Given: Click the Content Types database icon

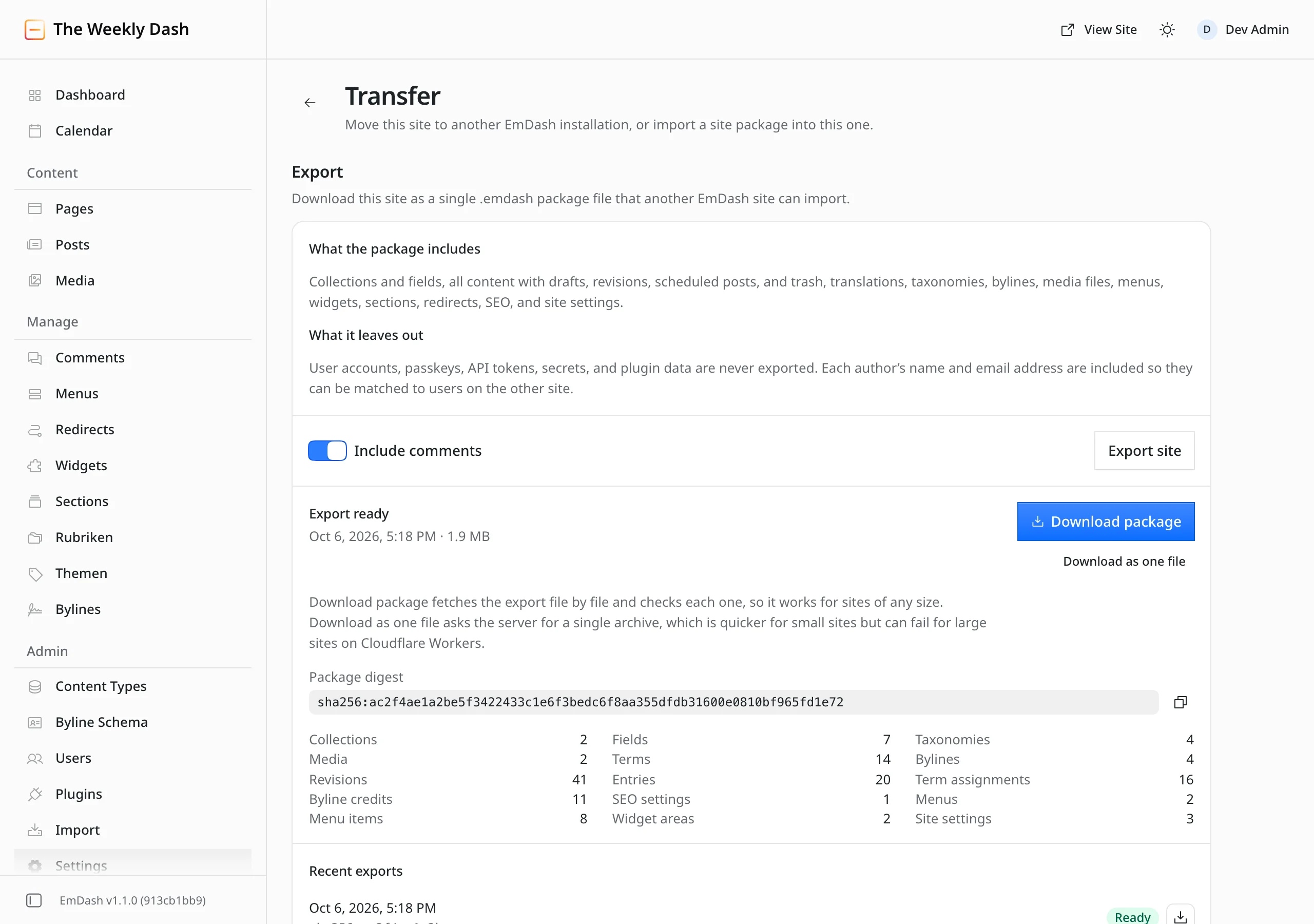Looking at the screenshot, I should tap(35, 686).
